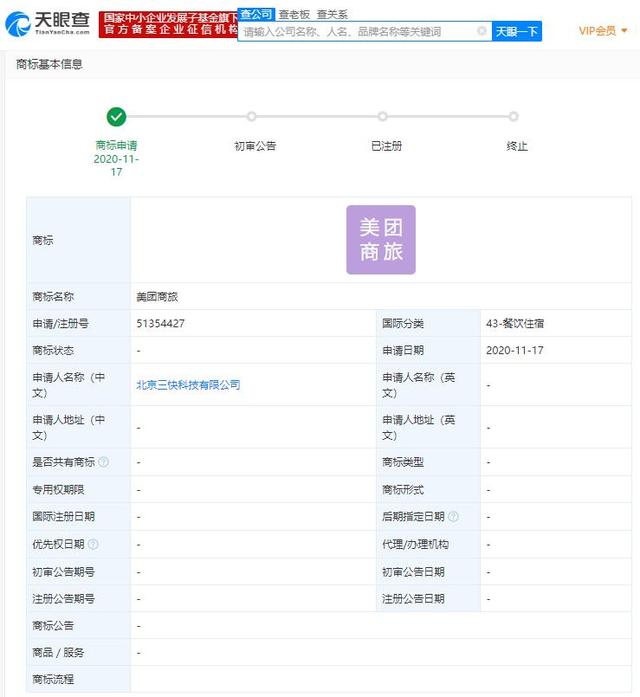Click the 初审公告期号 label cell
This screenshot has width=640, height=697.
pos(79,572)
